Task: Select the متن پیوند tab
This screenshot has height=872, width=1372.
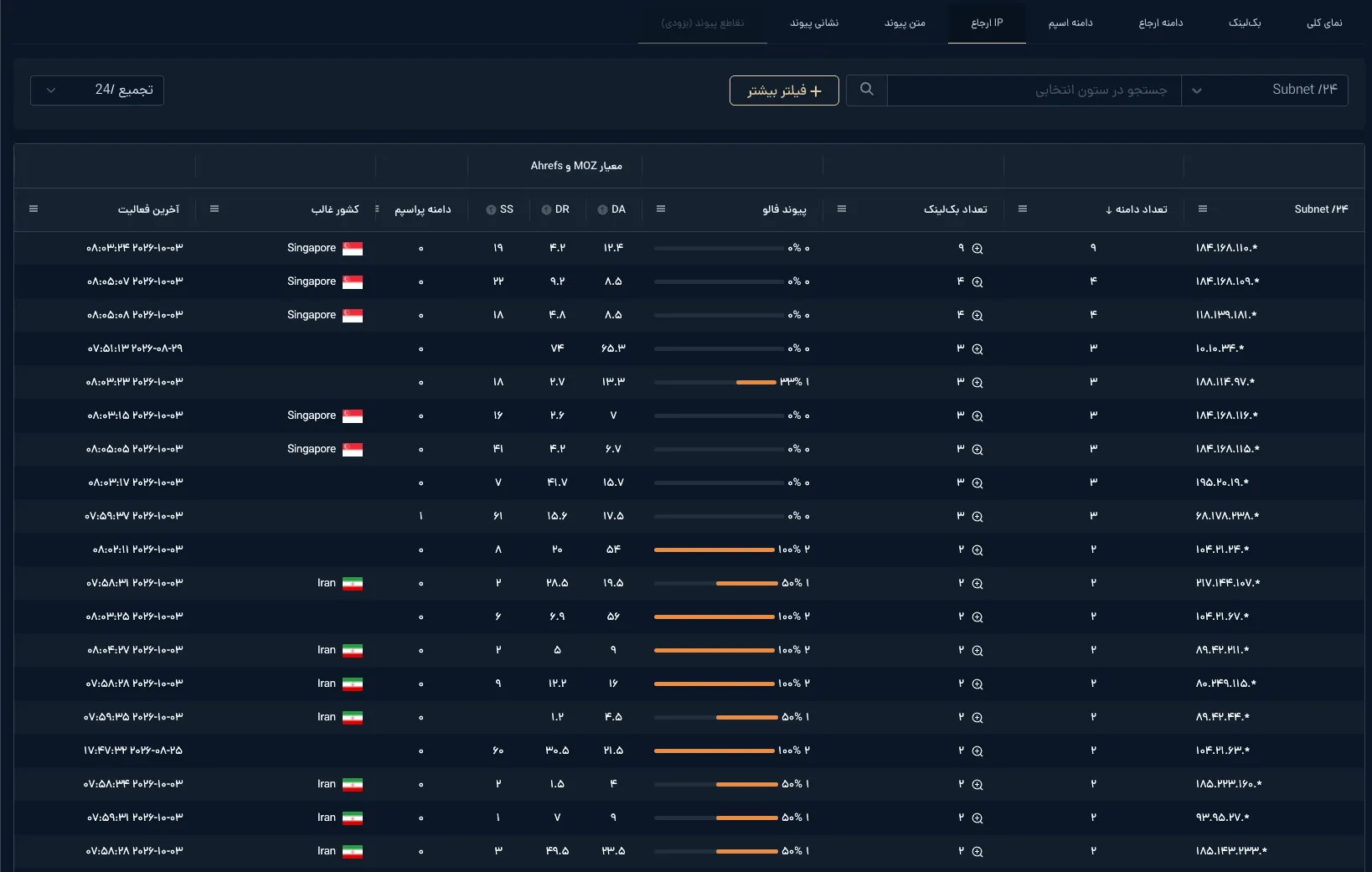Action: pyautogui.click(x=905, y=23)
